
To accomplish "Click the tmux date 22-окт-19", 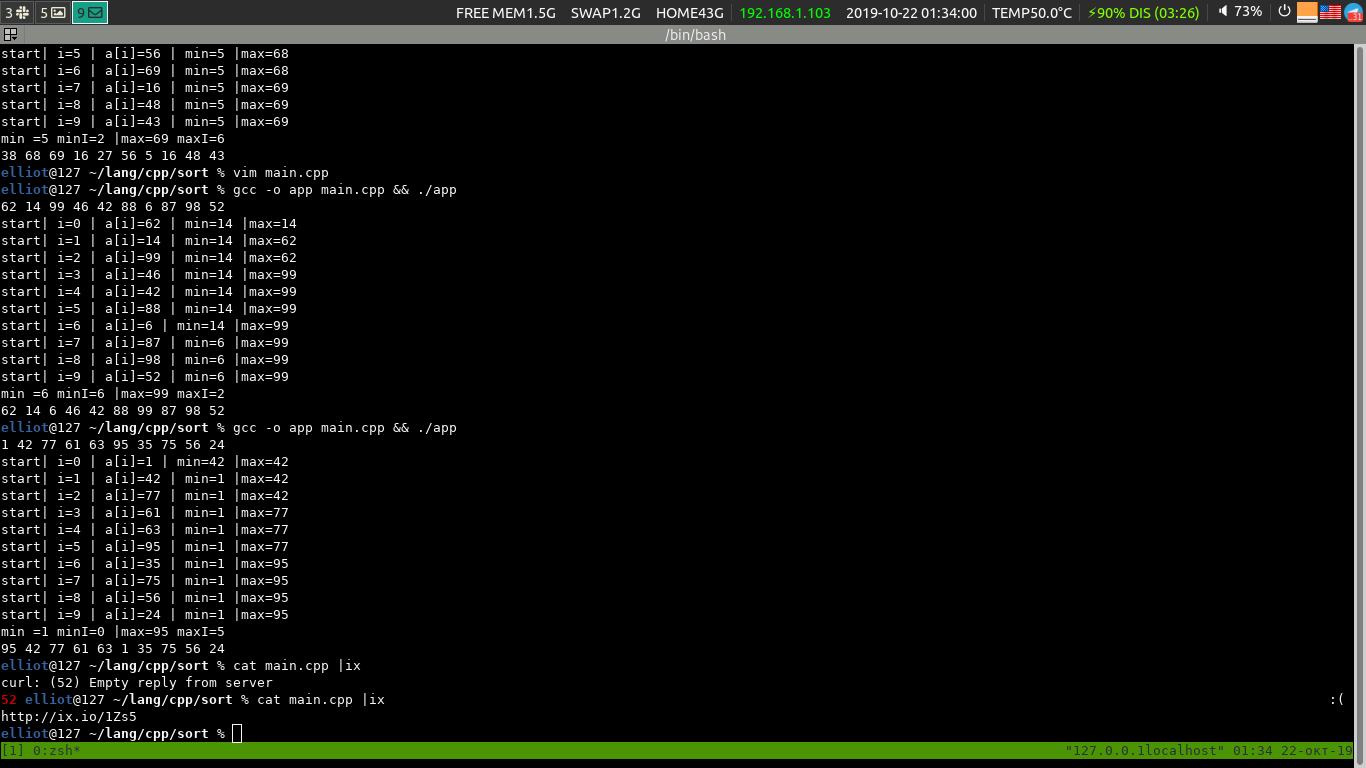I will pos(1315,750).
